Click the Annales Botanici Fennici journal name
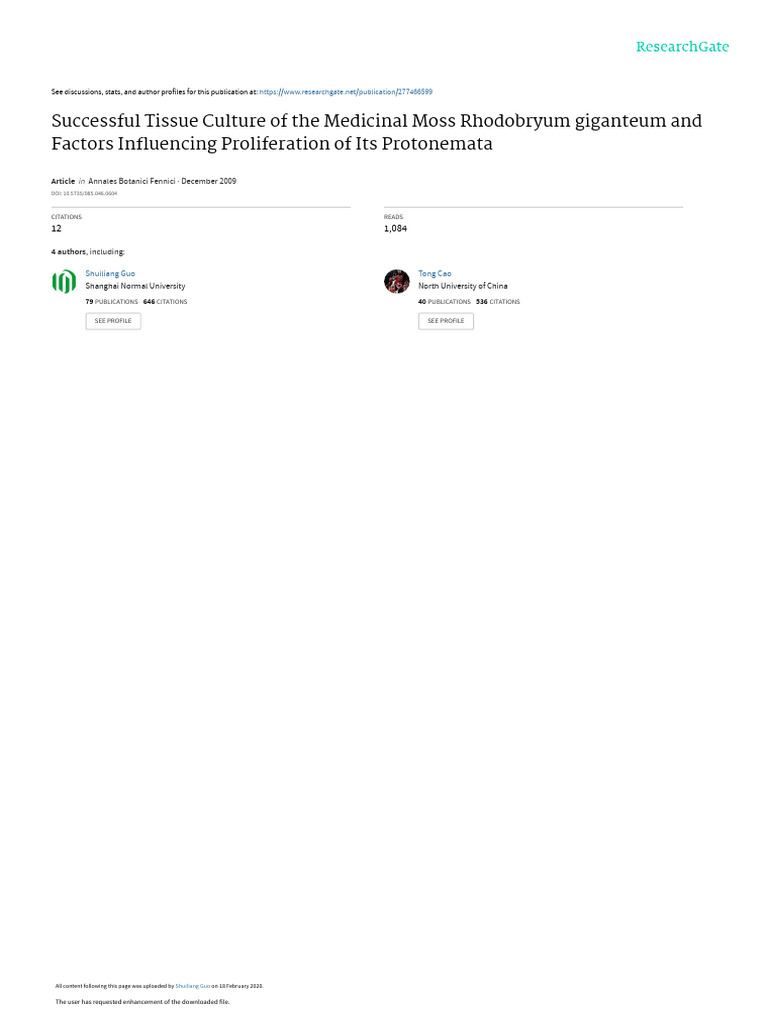768x1024 pixels. click(x=132, y=182)
